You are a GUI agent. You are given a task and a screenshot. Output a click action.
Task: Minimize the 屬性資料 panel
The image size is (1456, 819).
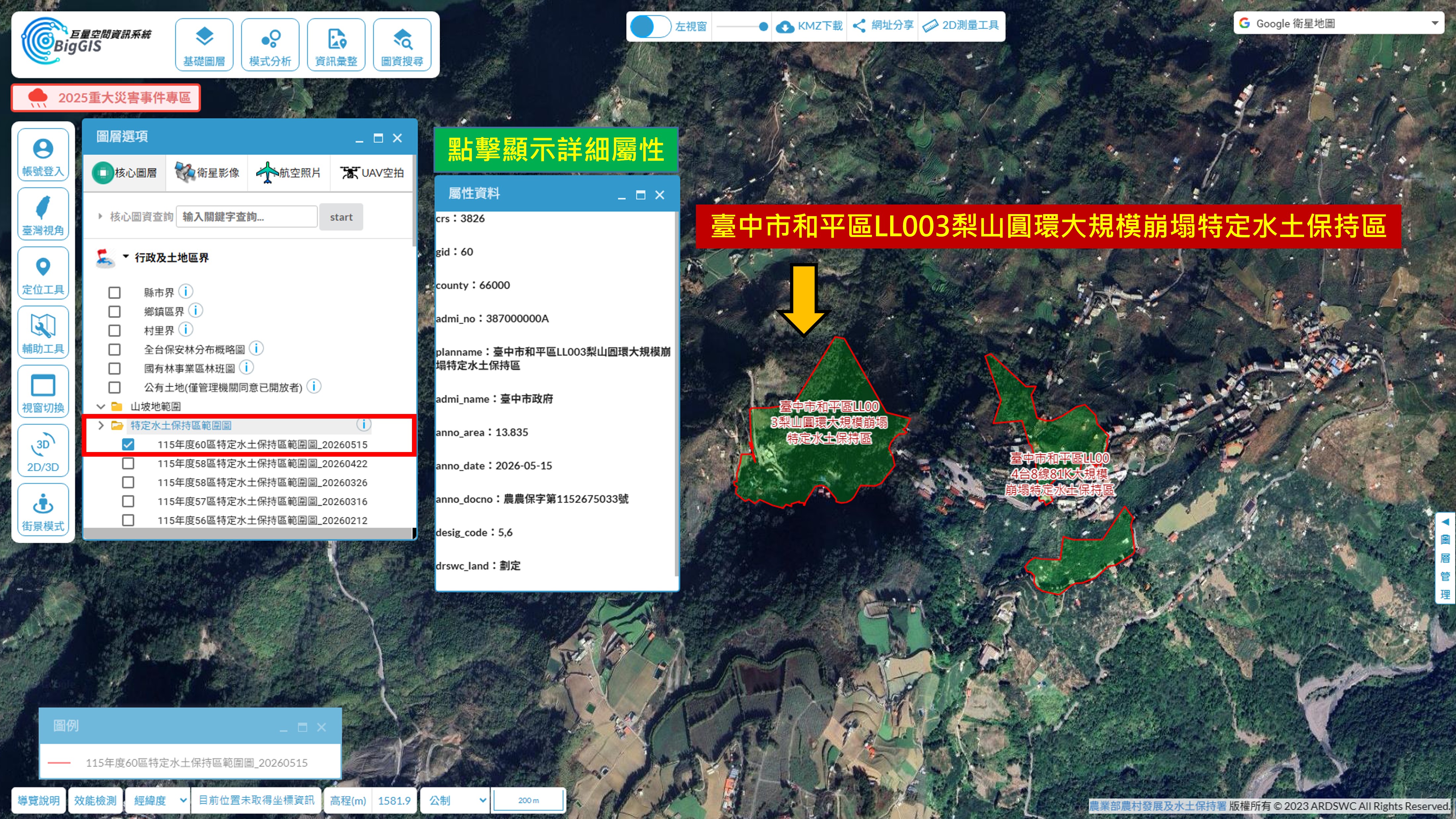click(622, 196)
